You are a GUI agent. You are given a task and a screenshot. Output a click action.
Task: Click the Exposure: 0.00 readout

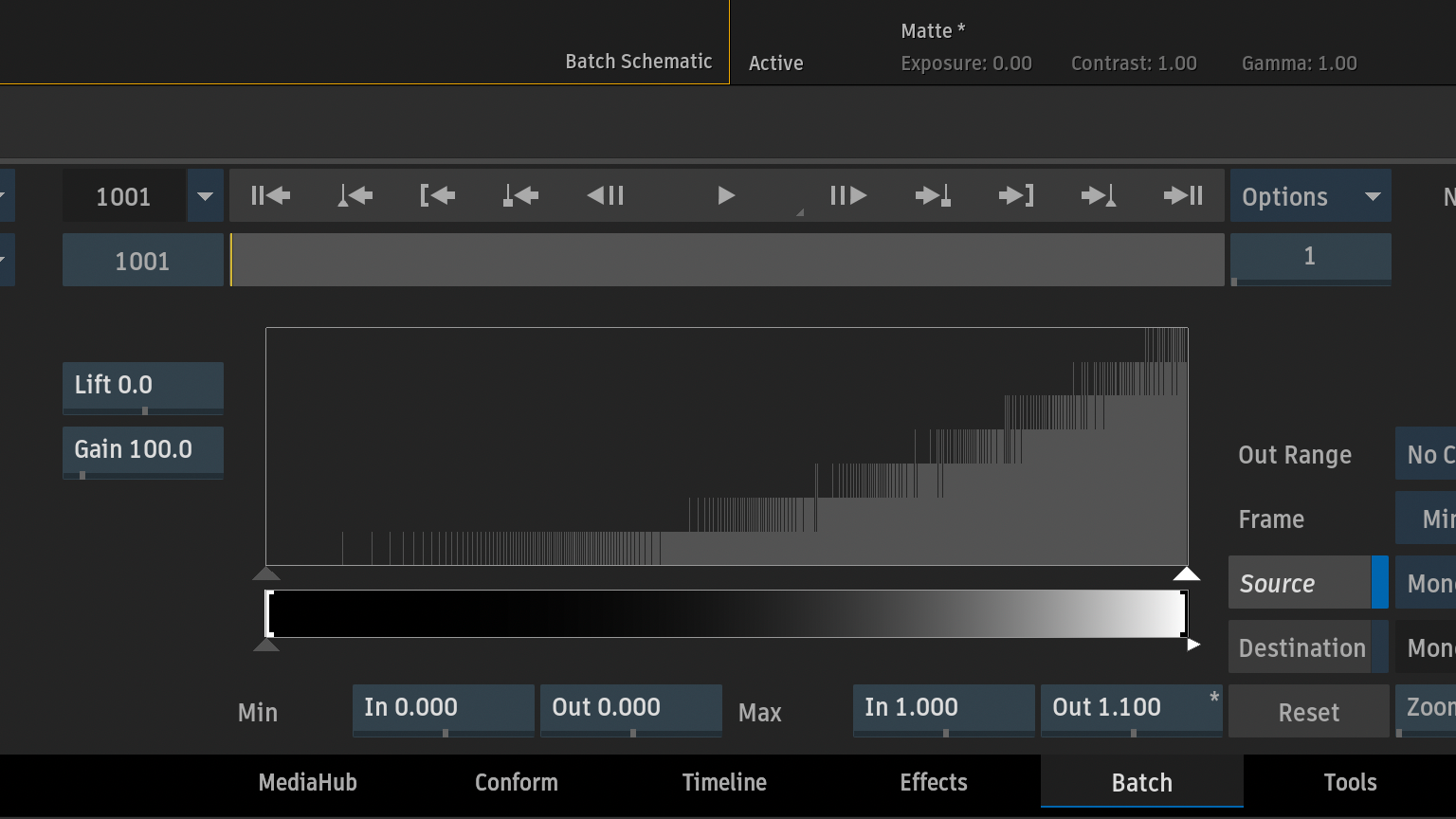[966, 64]
